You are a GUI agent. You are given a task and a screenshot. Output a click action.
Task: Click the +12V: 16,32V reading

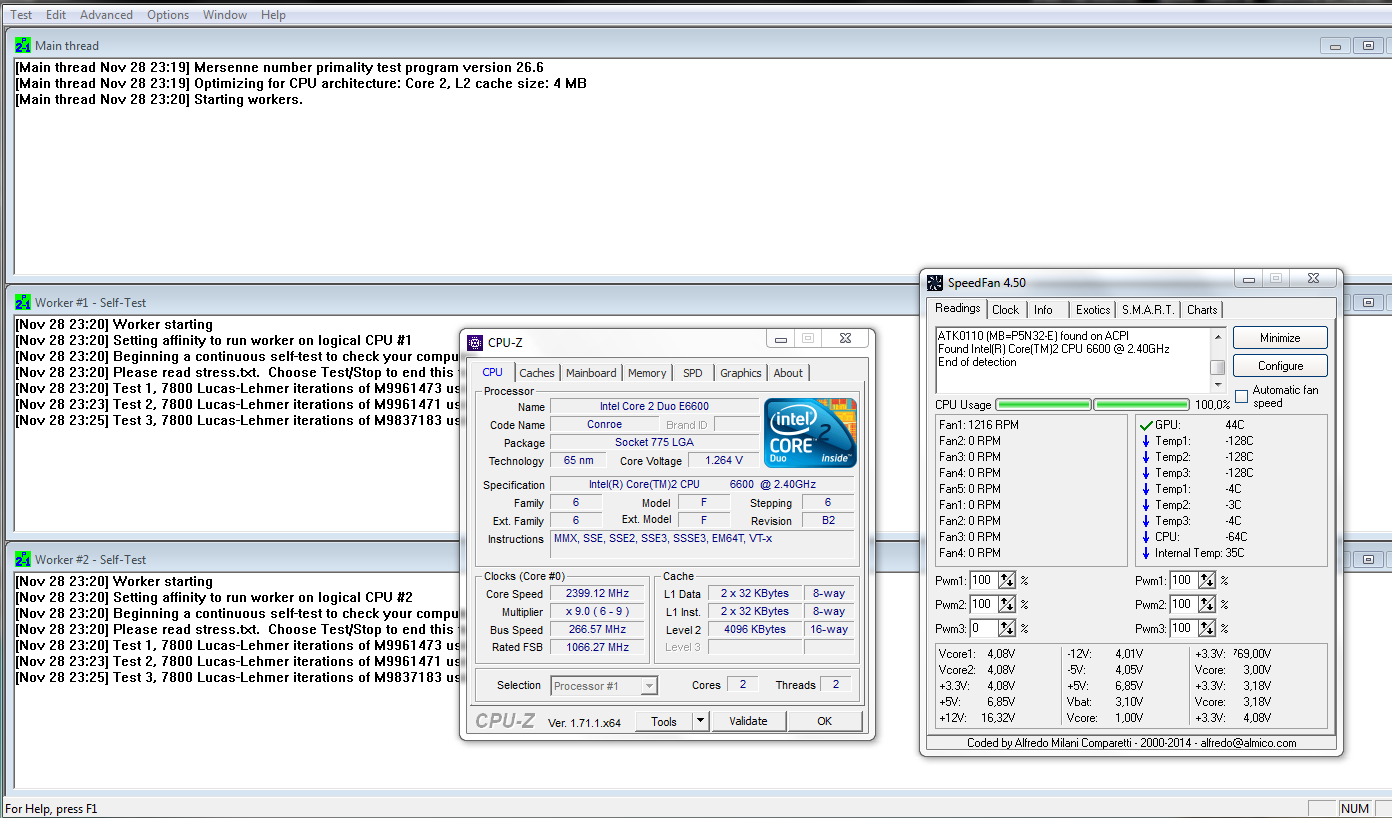tap(978, 718)
